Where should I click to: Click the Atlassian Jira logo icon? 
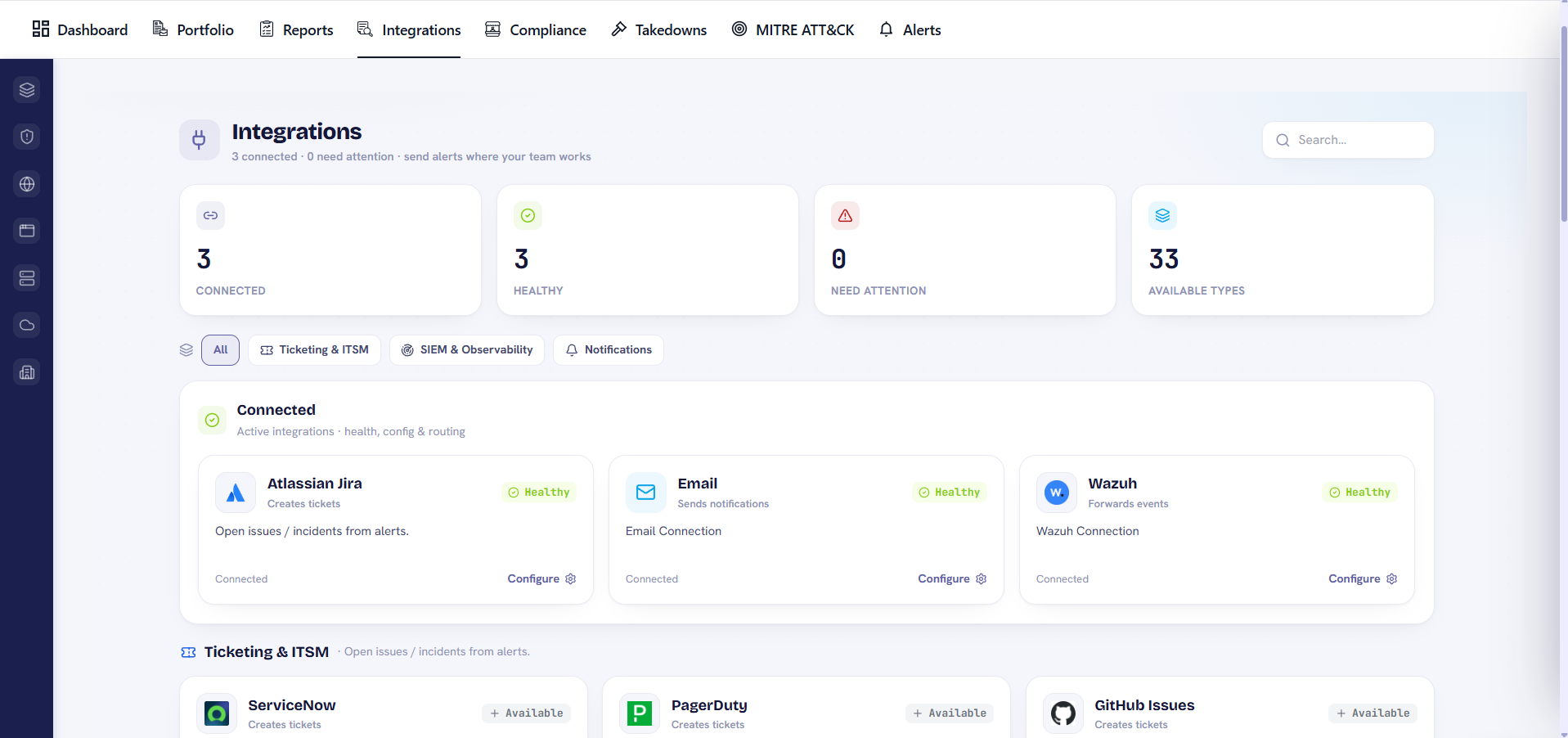(236, 493)
